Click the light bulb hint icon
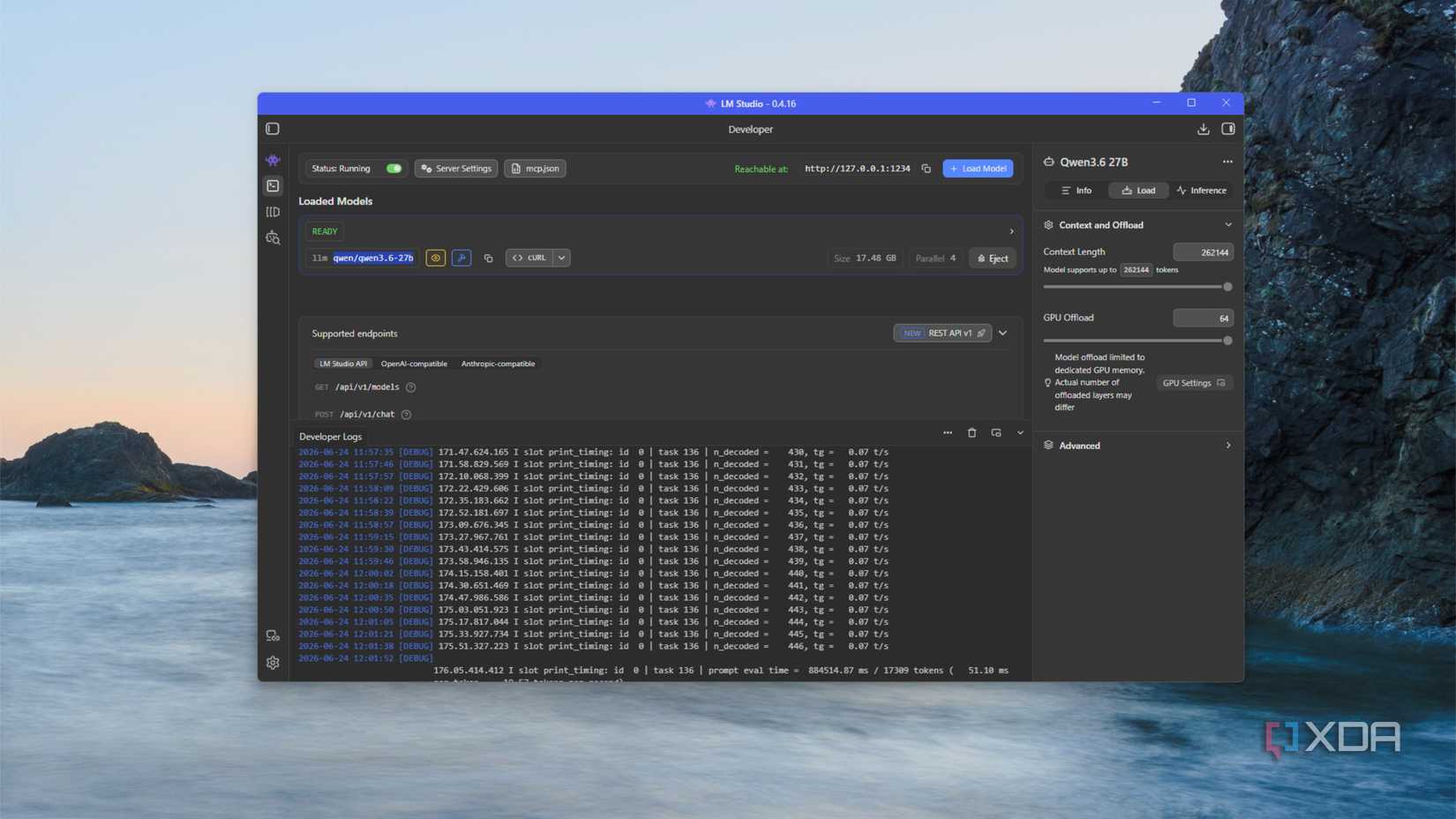1456x819 pixels. click(x=1047, y=383)
